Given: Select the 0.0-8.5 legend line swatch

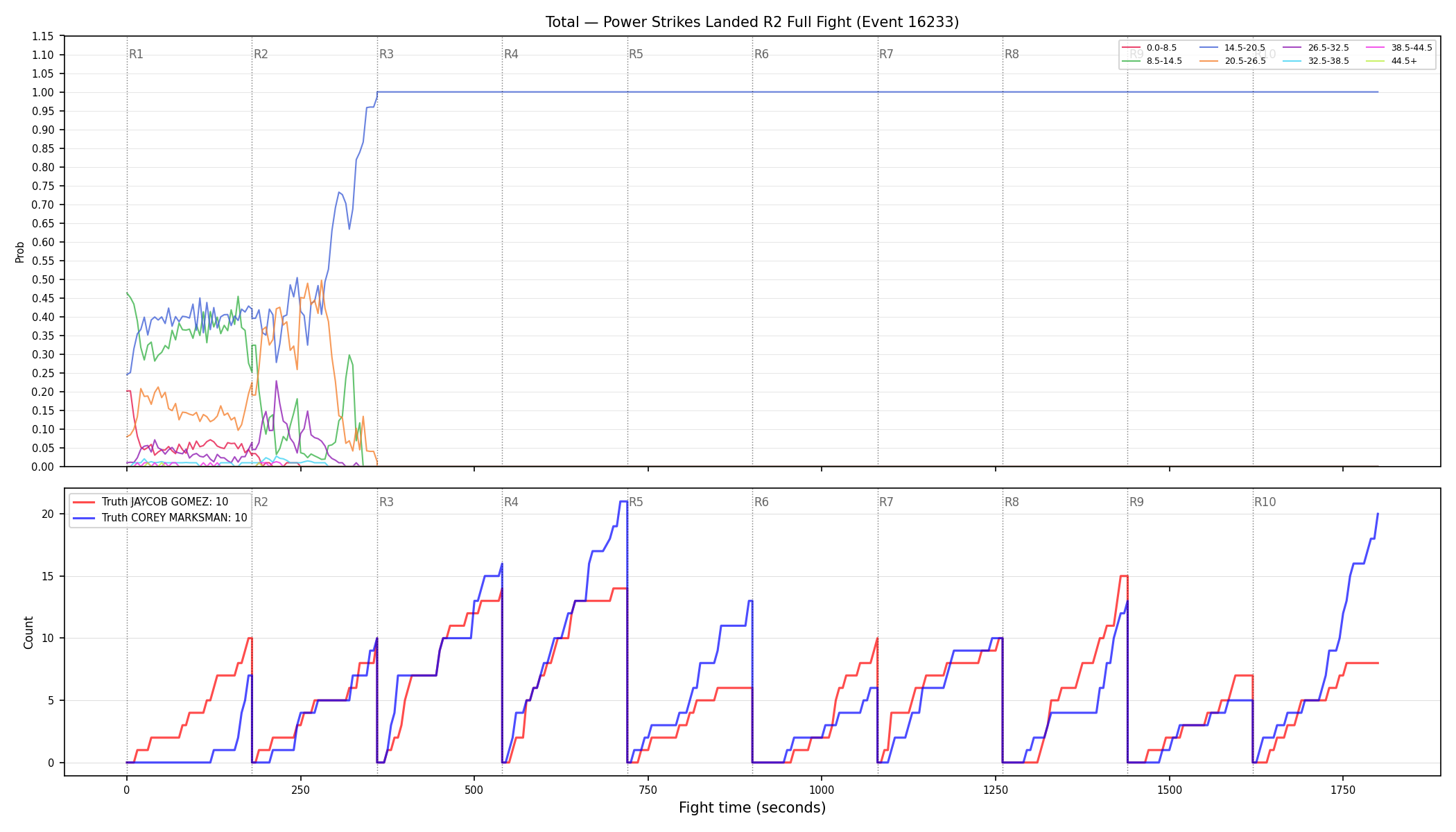Looking at the screenshot, I should 1131,48.
